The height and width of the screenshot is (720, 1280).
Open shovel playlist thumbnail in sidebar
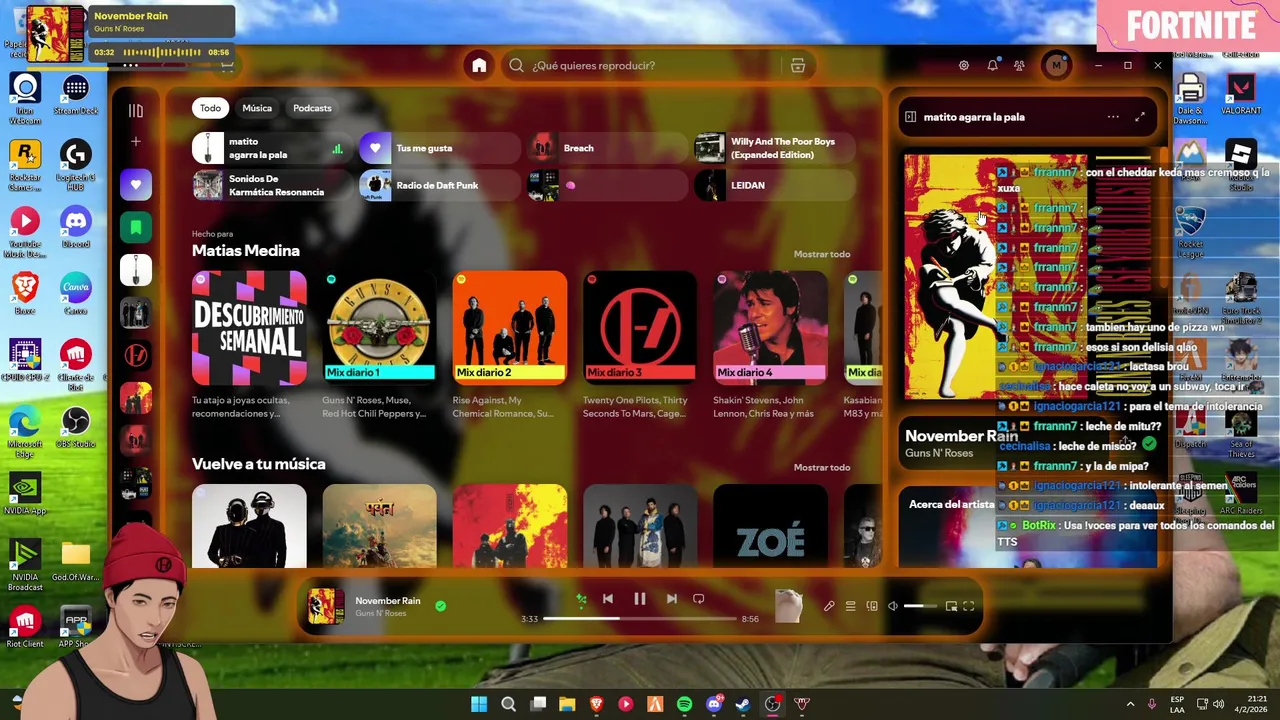(x=136, y=270)
